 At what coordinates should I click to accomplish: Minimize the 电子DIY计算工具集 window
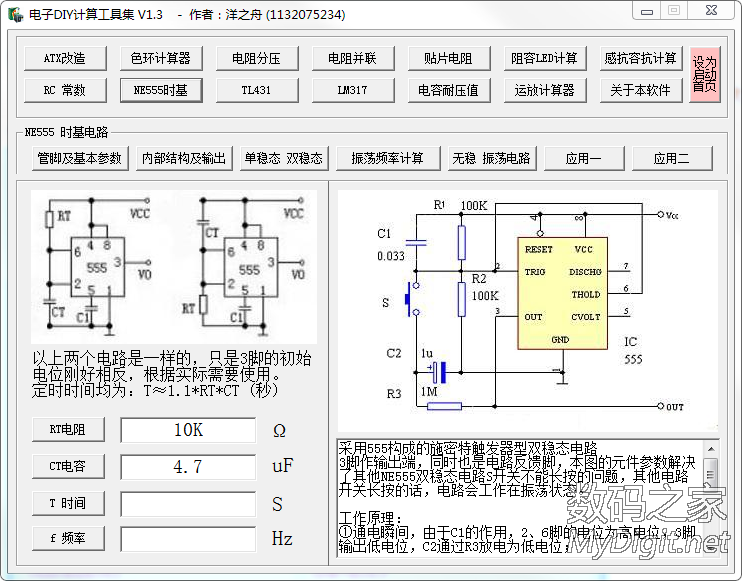[x=647, y=11]
